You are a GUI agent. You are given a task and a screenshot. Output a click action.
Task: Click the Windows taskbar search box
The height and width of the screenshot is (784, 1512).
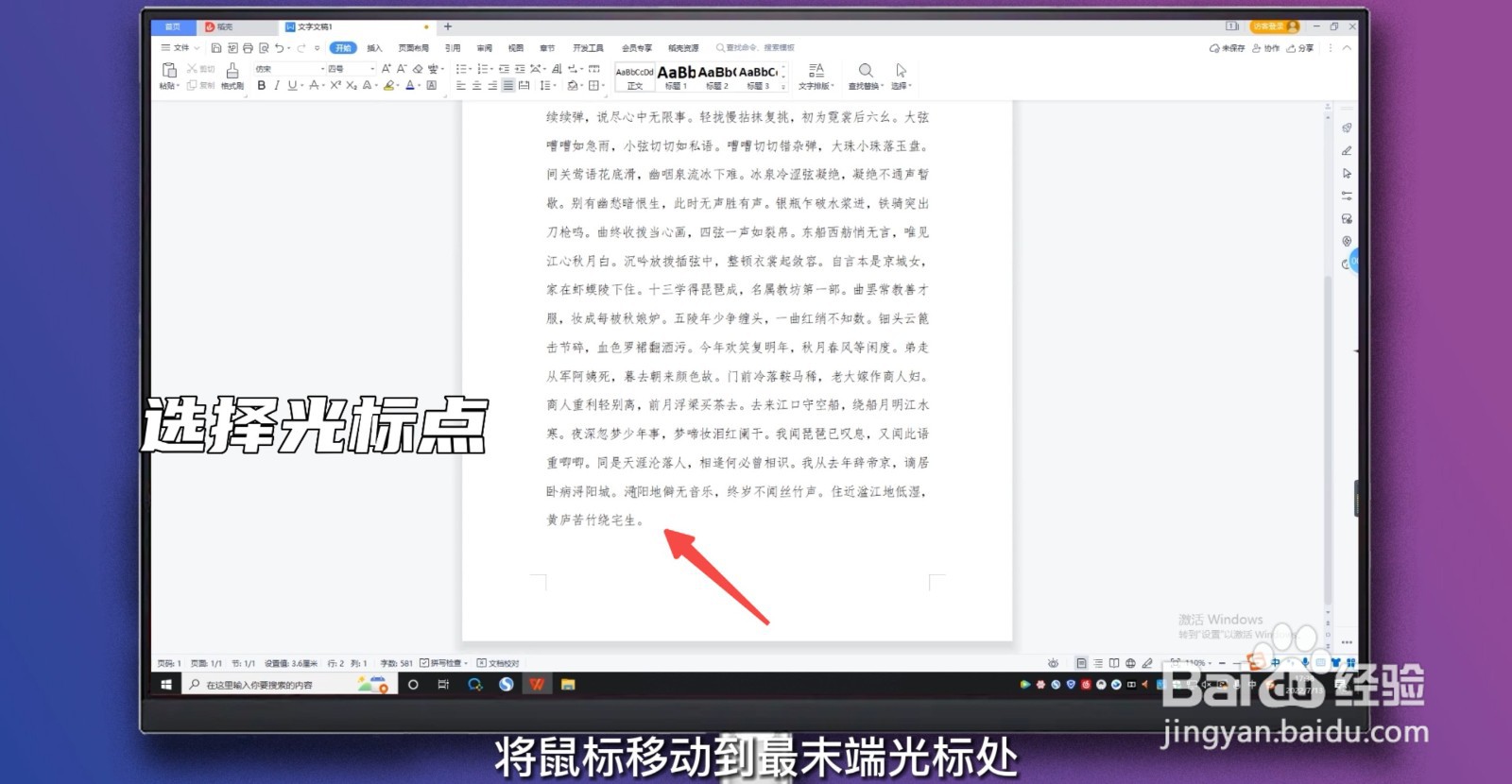click(288, 684)
